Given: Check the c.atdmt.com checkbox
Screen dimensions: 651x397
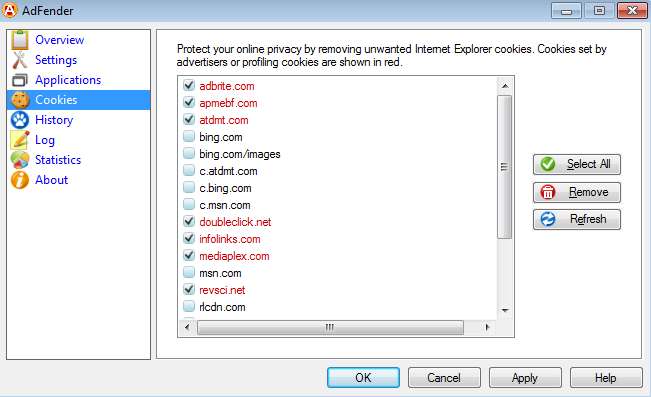Looking at the screenshot, I should tap(189, 171).
